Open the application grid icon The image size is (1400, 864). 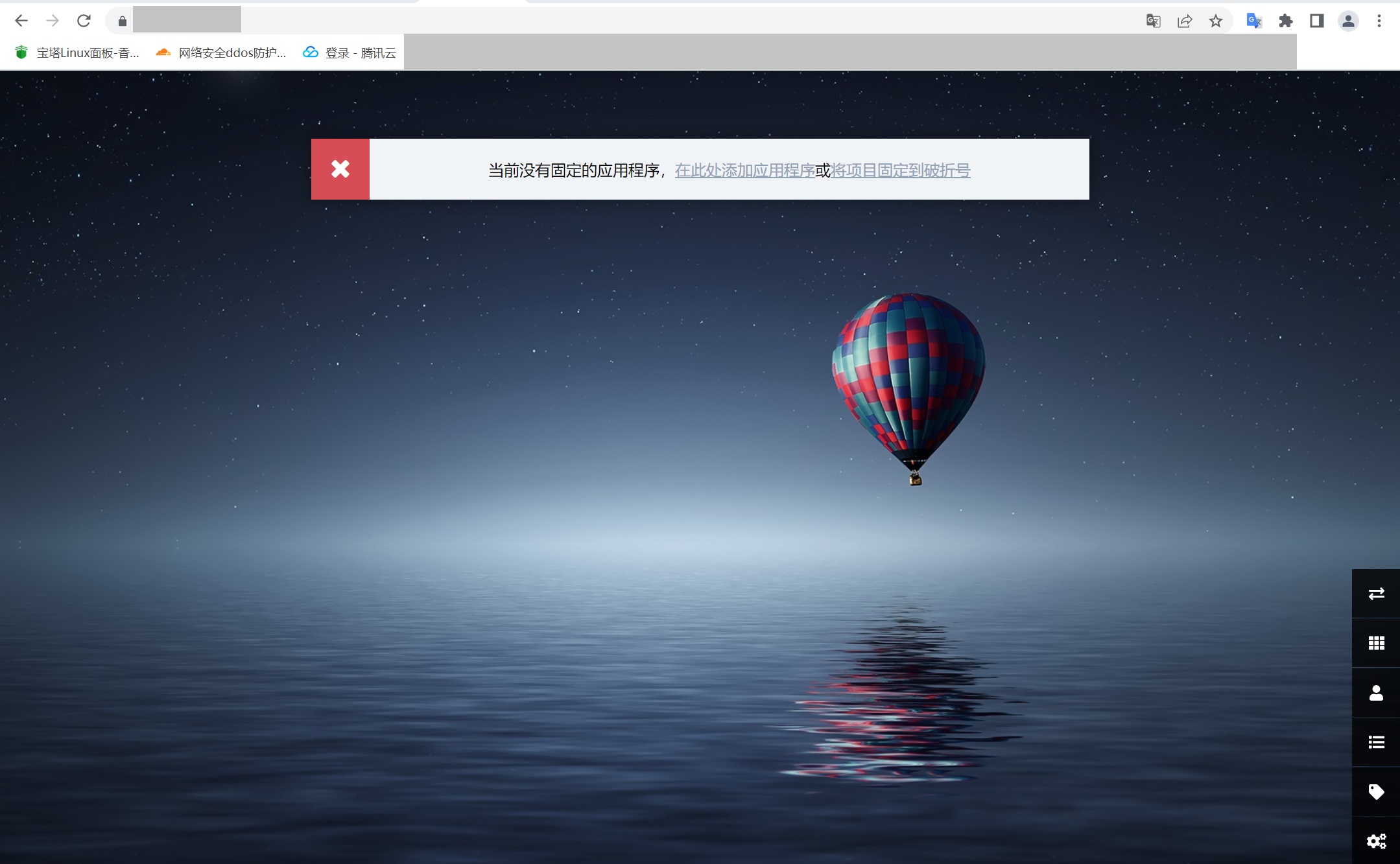click(x=1376, y=643)
